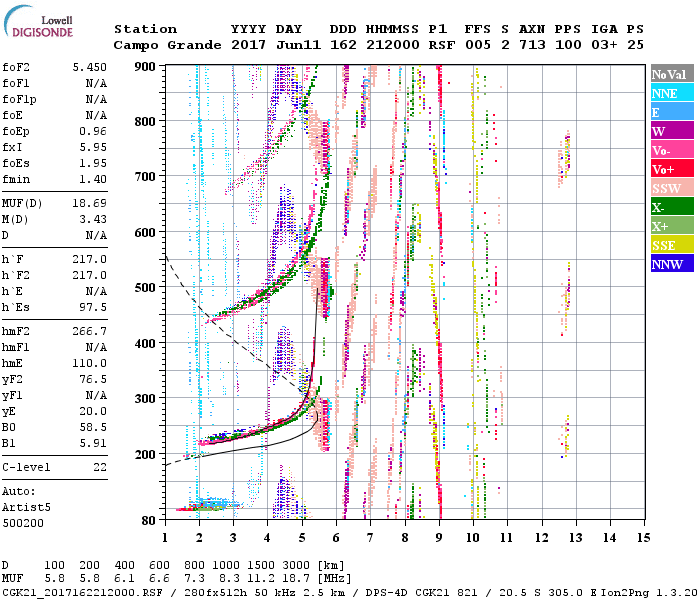Click the 10 MHz frequency axis label

tap(472, 538)
